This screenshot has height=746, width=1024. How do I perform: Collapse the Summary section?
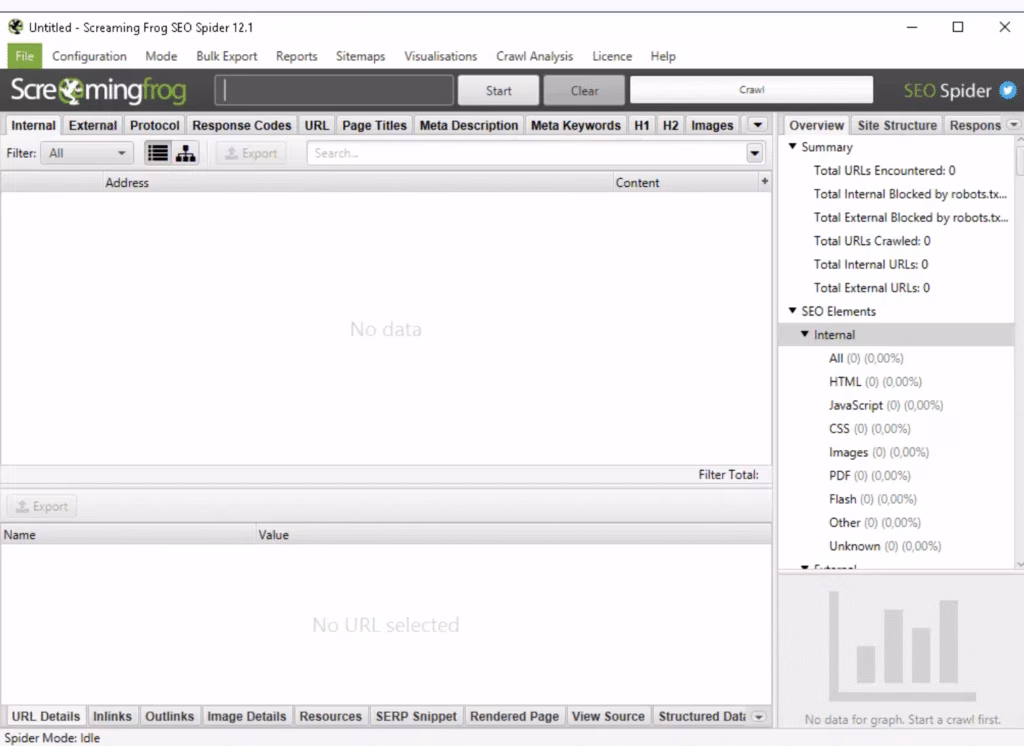click(x=793, y=147)
